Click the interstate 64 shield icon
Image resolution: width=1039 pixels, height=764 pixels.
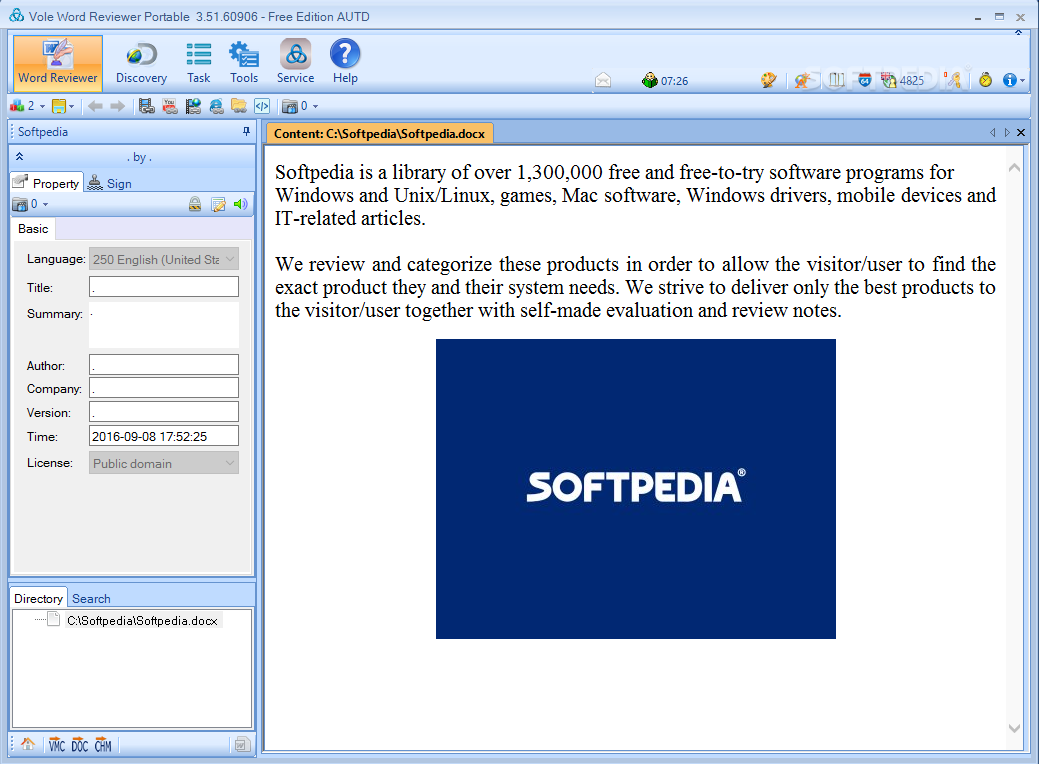point(864,80)
